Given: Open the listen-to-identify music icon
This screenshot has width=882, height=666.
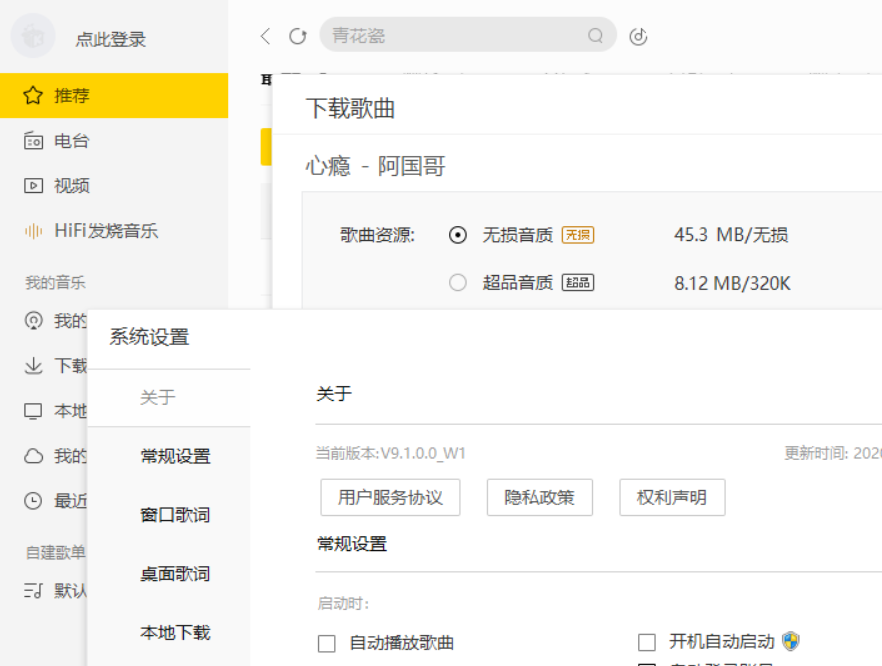Looking at the screenshot, I should click(x=639, y=36).
